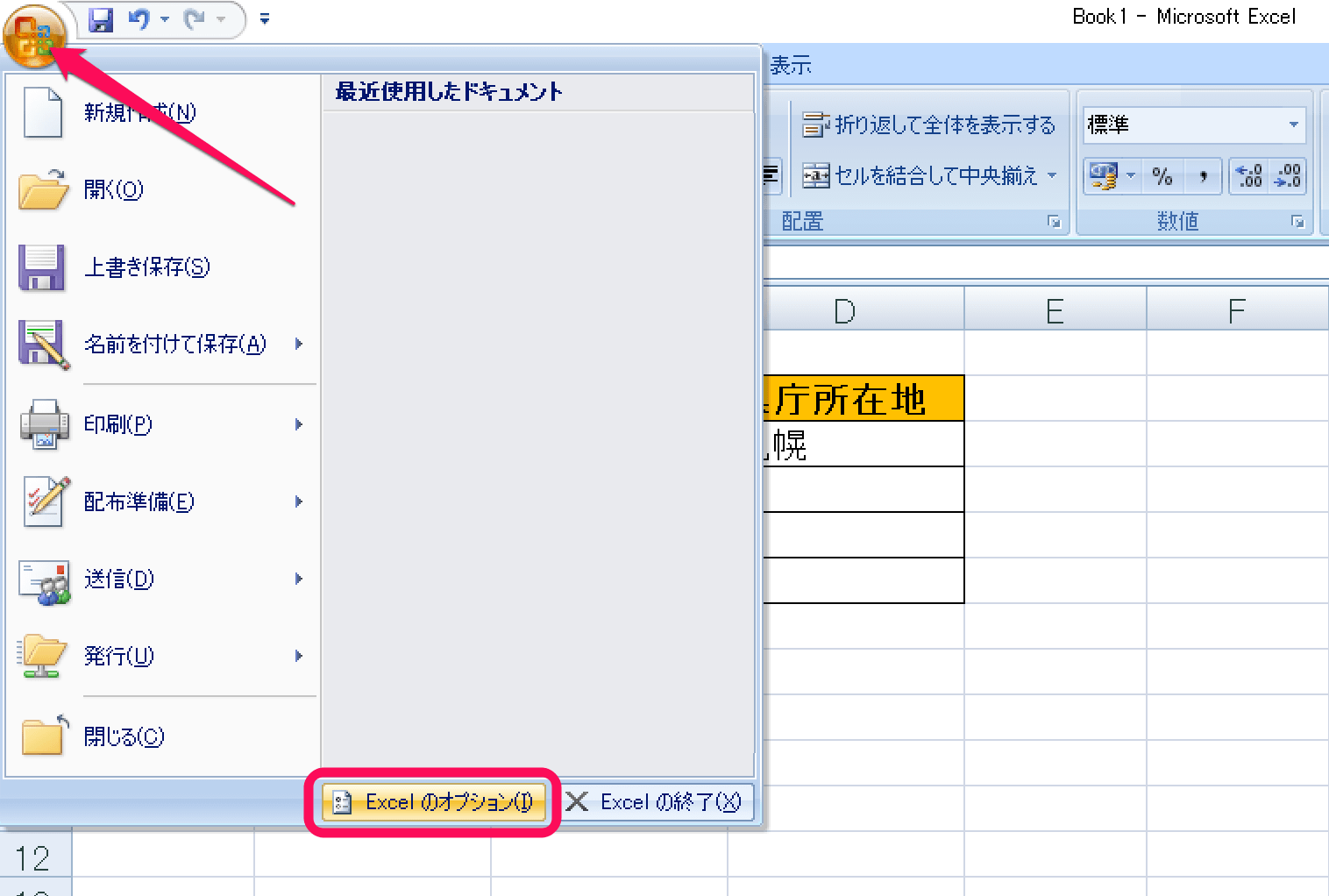Click the printer icon
Viewport: 1329px width, 896px height.
[x=44, y=424]
